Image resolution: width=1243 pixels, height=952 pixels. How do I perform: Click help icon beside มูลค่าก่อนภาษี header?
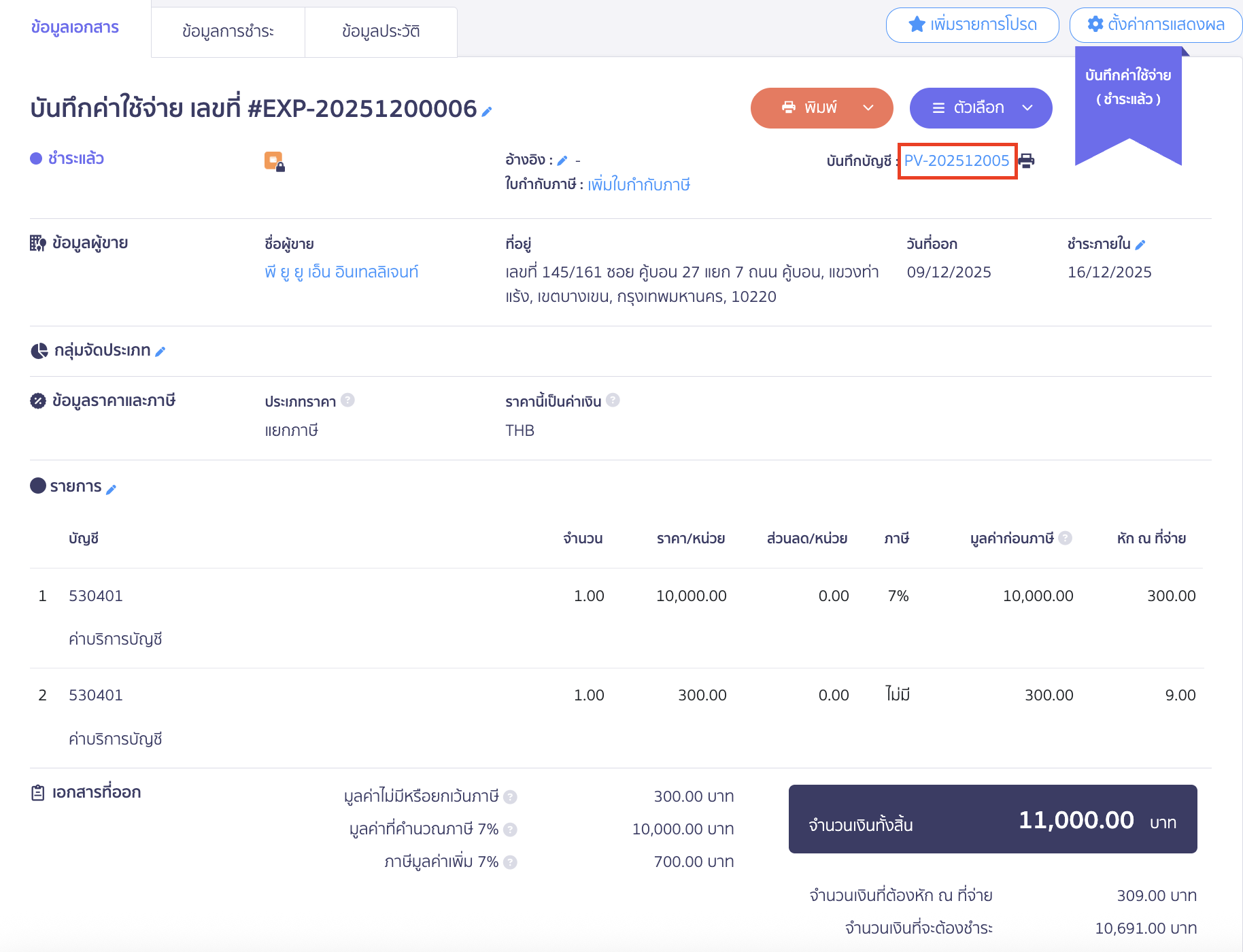pos(1066,538)
